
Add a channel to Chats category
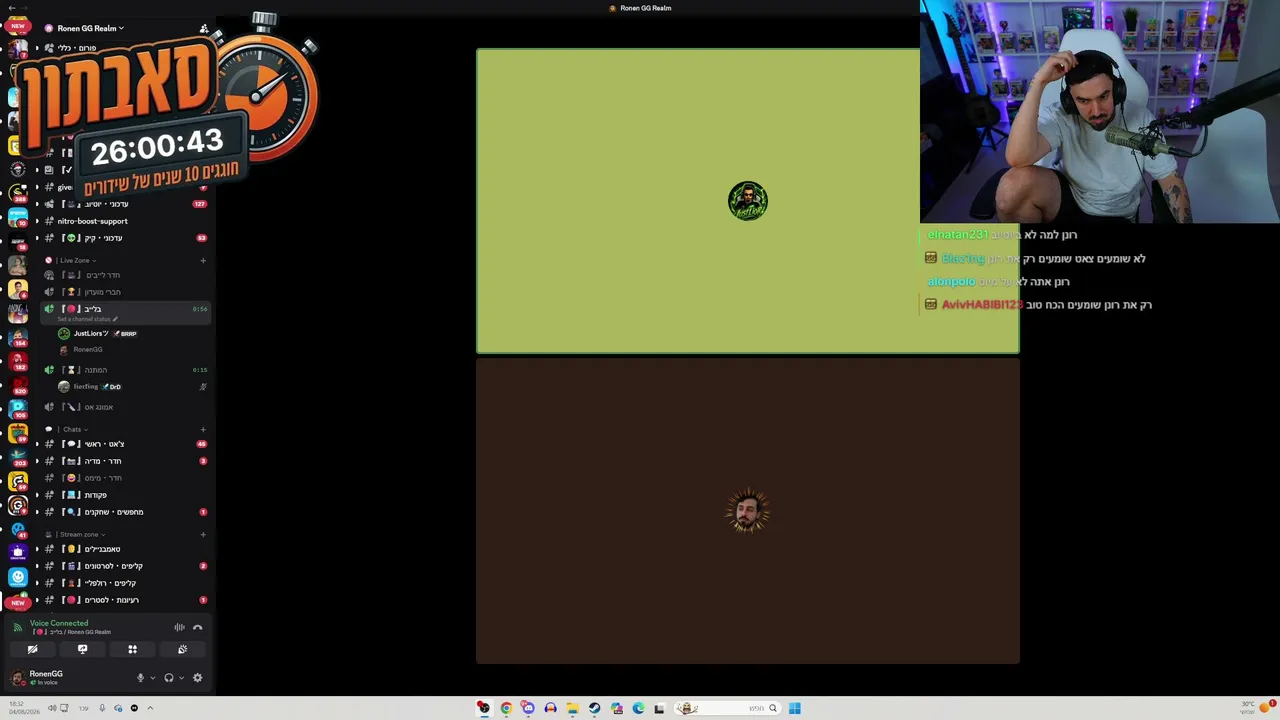click(x=203, y=429)
